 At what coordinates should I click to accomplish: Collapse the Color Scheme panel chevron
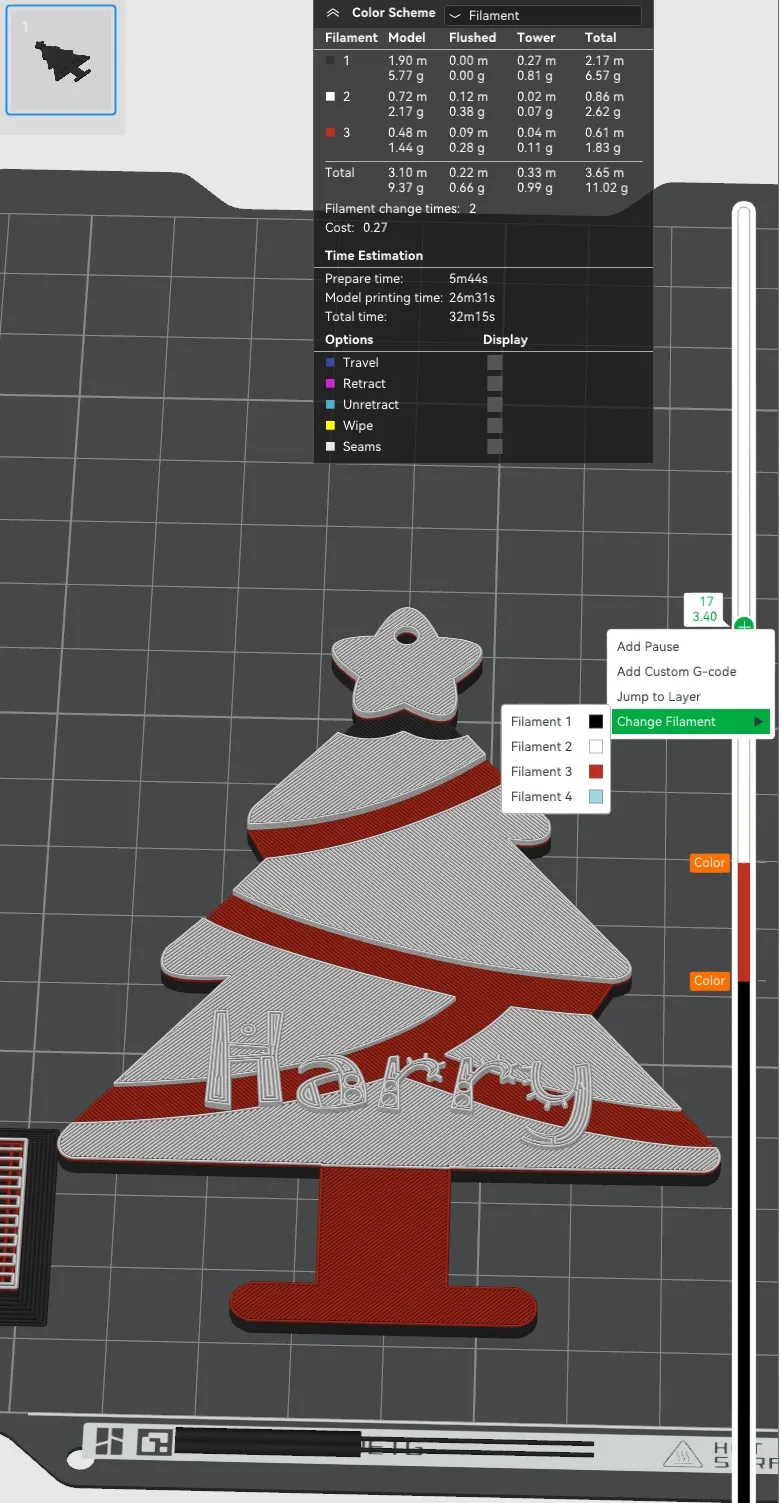pos(333,14)
